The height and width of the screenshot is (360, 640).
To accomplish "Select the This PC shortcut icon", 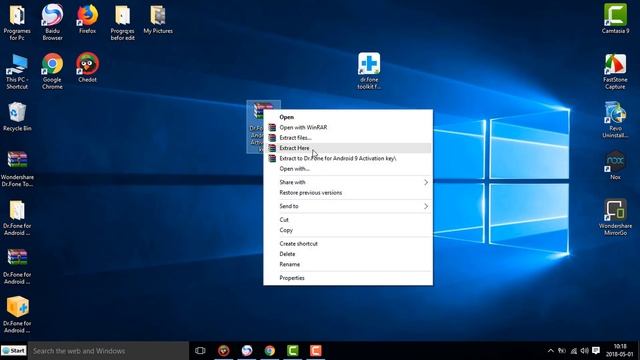I will (17, 64).
